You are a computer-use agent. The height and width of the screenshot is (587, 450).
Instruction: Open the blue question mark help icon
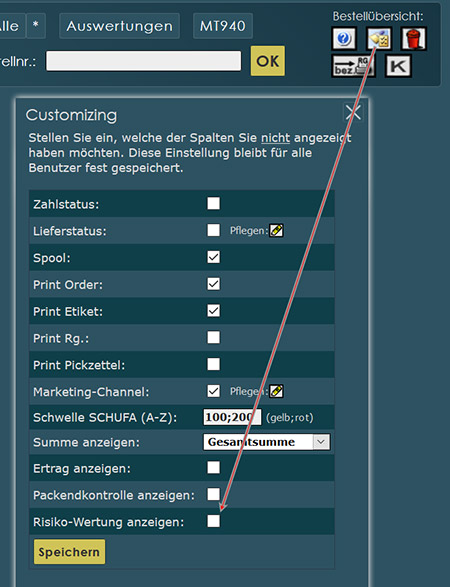[x=344, y=38]
